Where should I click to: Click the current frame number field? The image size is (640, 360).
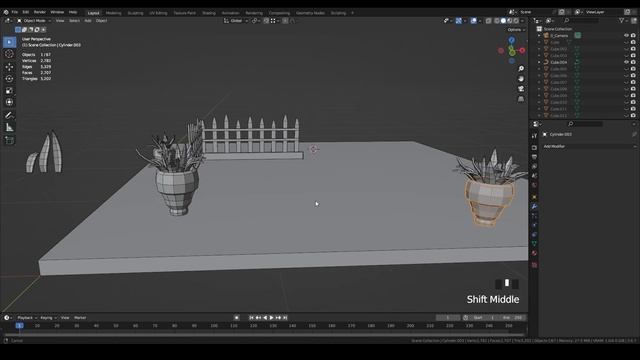click(448, 318)
